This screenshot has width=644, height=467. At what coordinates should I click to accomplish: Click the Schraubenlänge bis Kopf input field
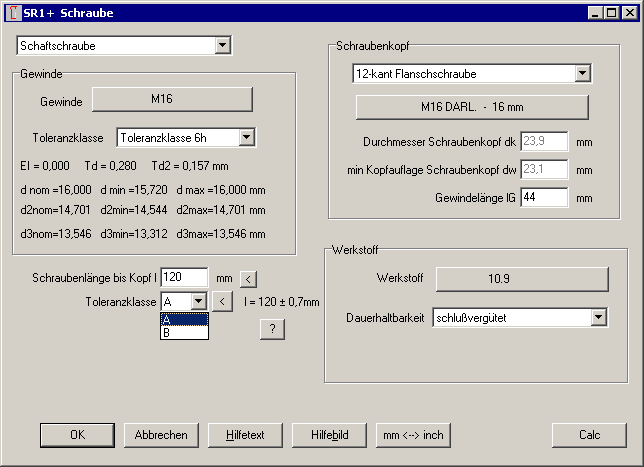coord(184,277)
